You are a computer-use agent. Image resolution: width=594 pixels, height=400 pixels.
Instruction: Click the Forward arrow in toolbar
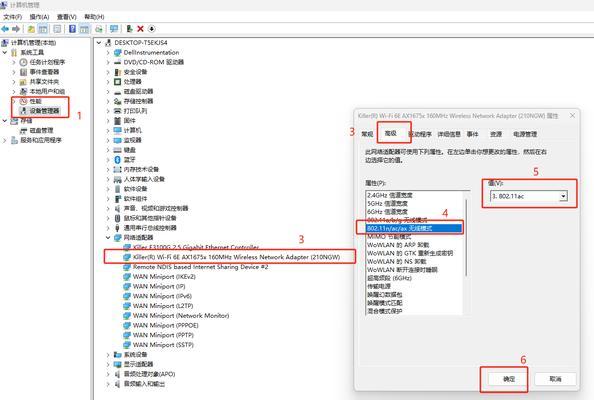(x=16, y=29)
